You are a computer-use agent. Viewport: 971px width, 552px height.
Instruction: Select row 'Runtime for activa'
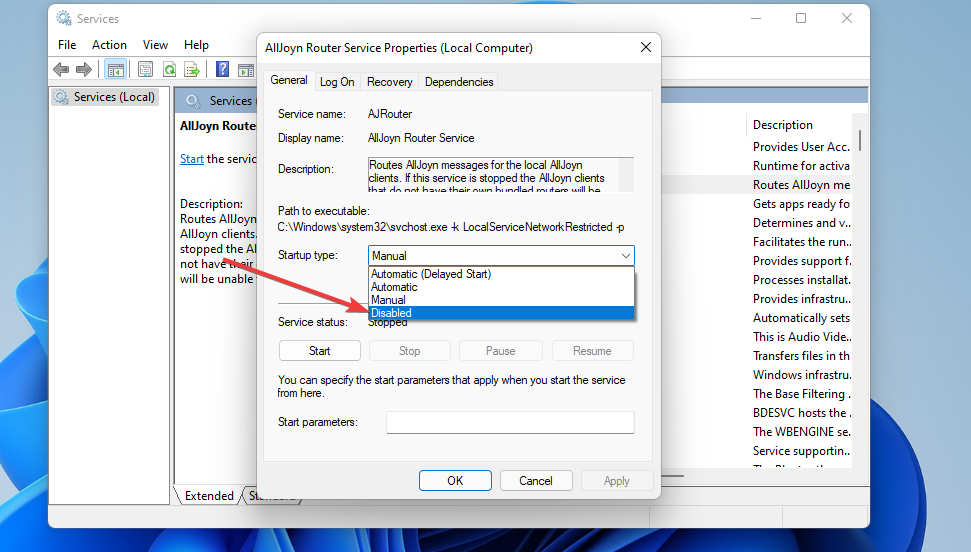pyautogui.click(x=799, y=165)
